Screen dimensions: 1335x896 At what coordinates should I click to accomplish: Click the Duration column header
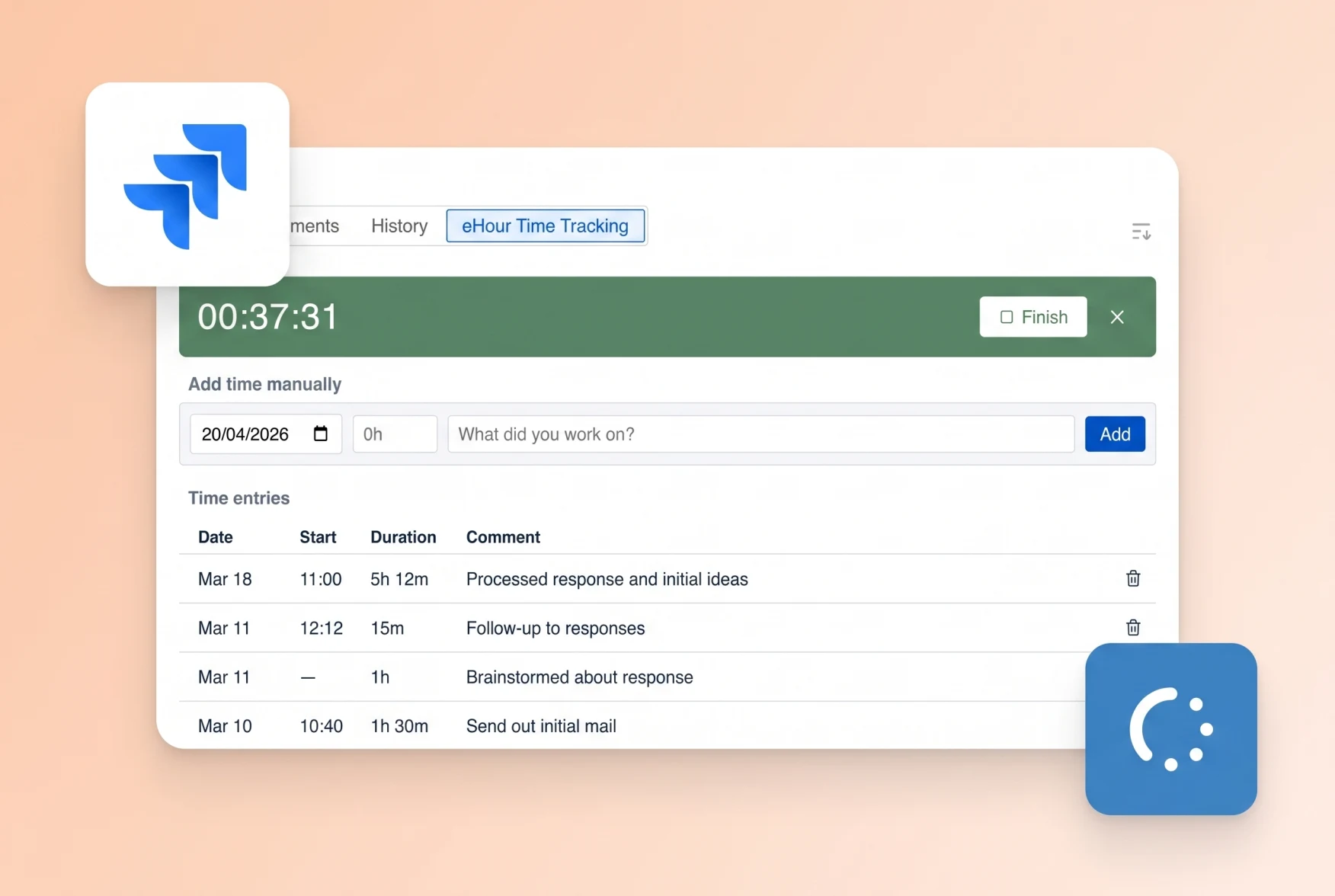403,537
